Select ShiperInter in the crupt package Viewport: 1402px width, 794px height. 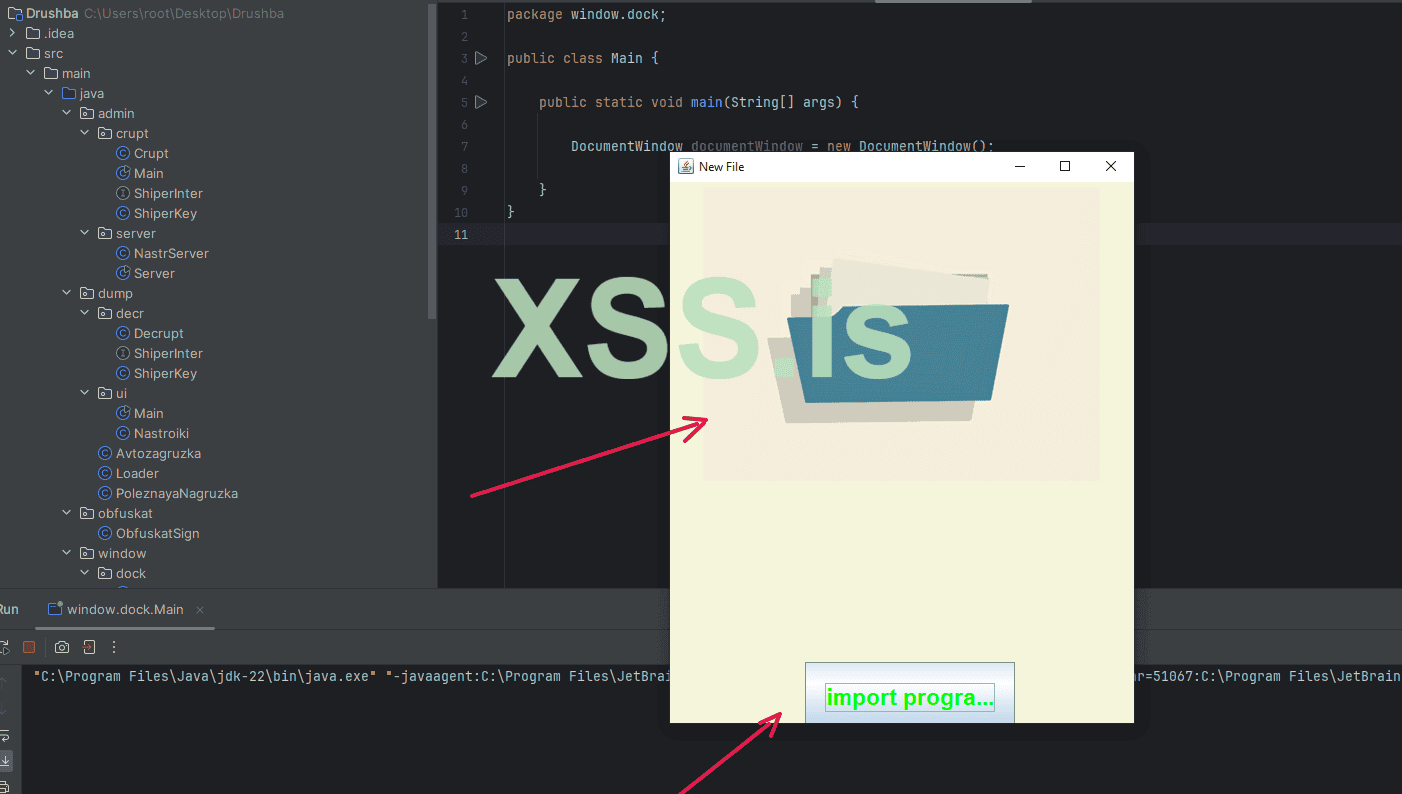159,193
